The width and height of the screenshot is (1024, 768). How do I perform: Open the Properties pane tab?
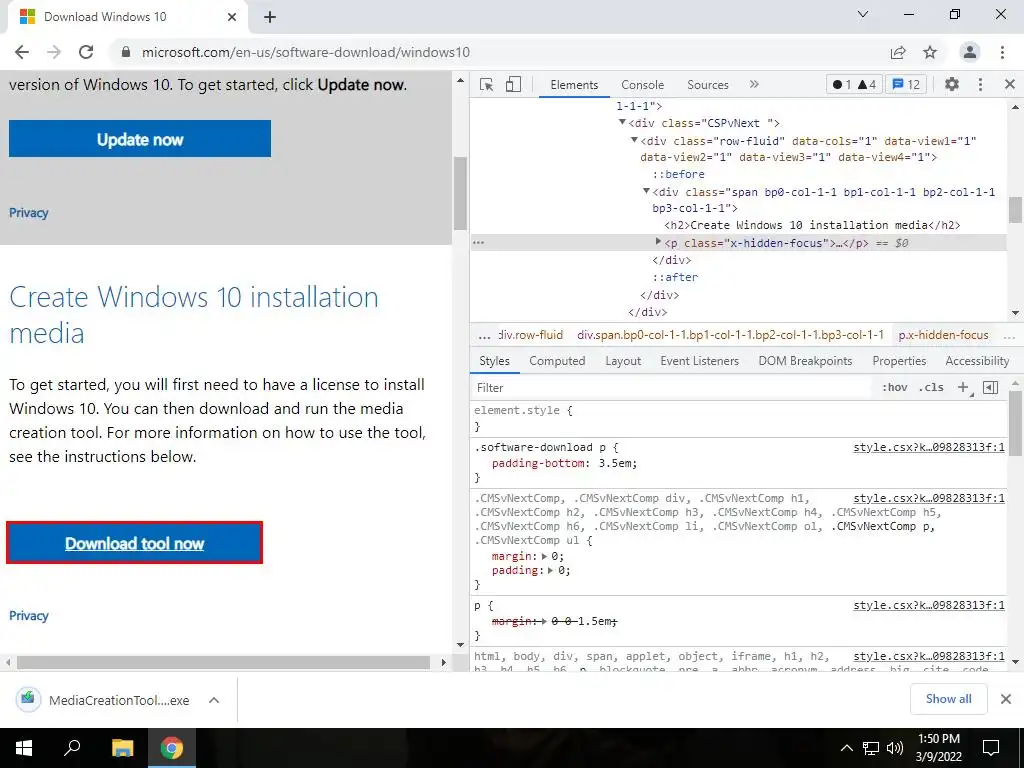[899, 361]
